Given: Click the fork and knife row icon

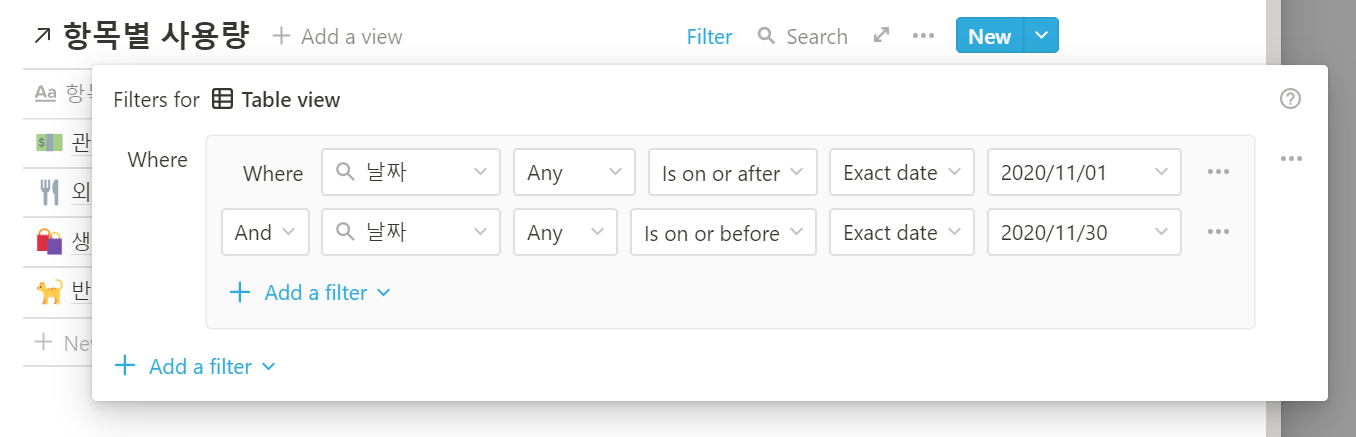Looking at the screenshot, I should point(49,190).
